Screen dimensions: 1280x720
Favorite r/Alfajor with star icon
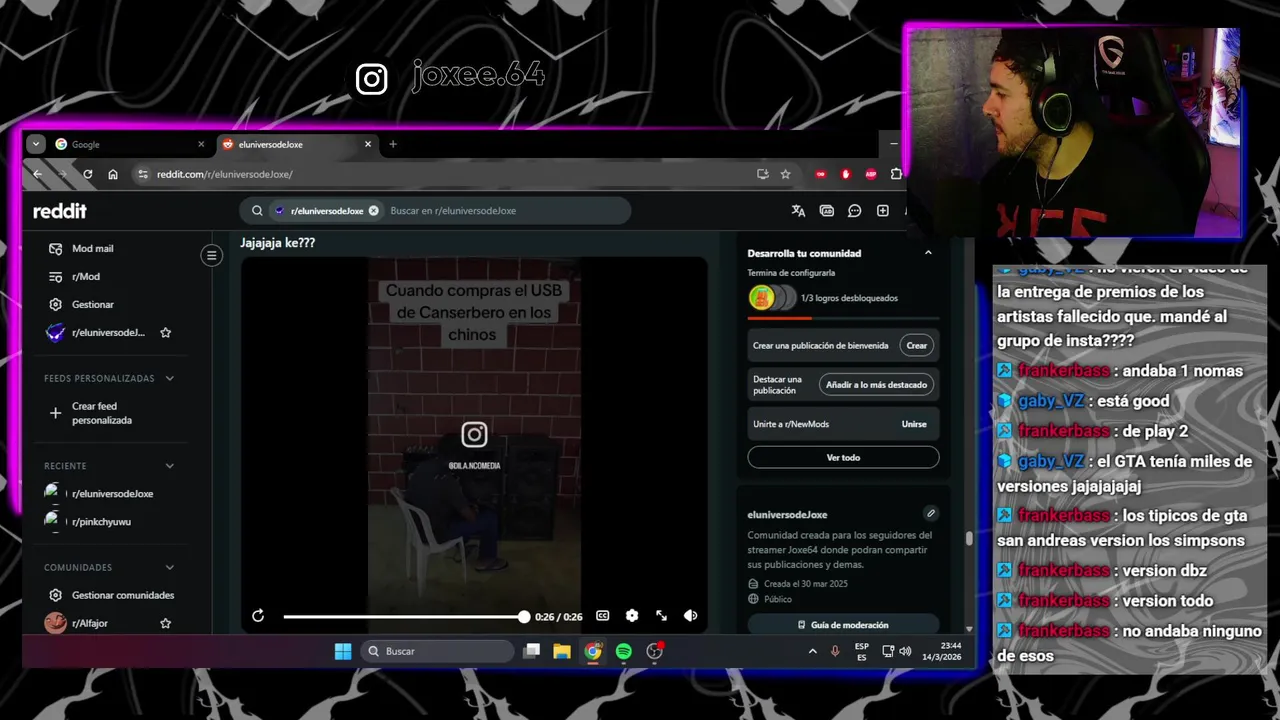(166, 623)
